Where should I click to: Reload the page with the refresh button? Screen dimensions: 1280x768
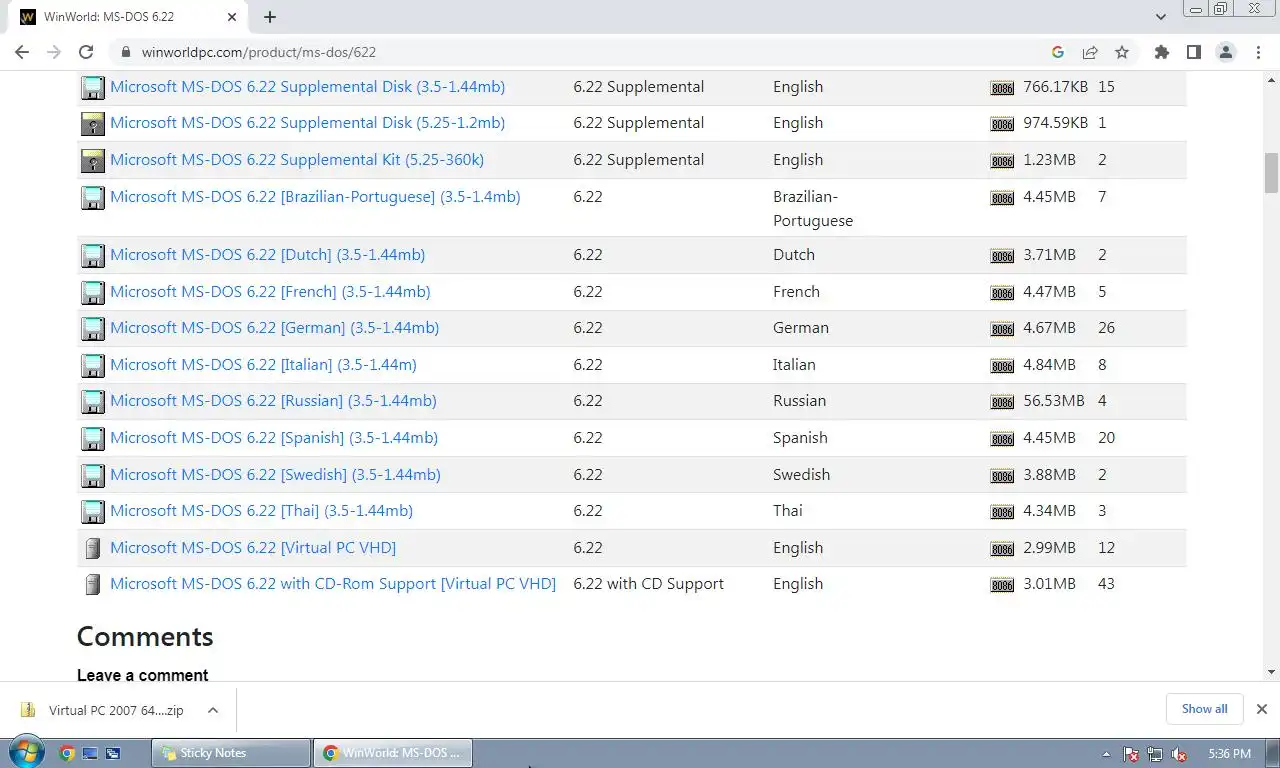click(x=86, y=52)
